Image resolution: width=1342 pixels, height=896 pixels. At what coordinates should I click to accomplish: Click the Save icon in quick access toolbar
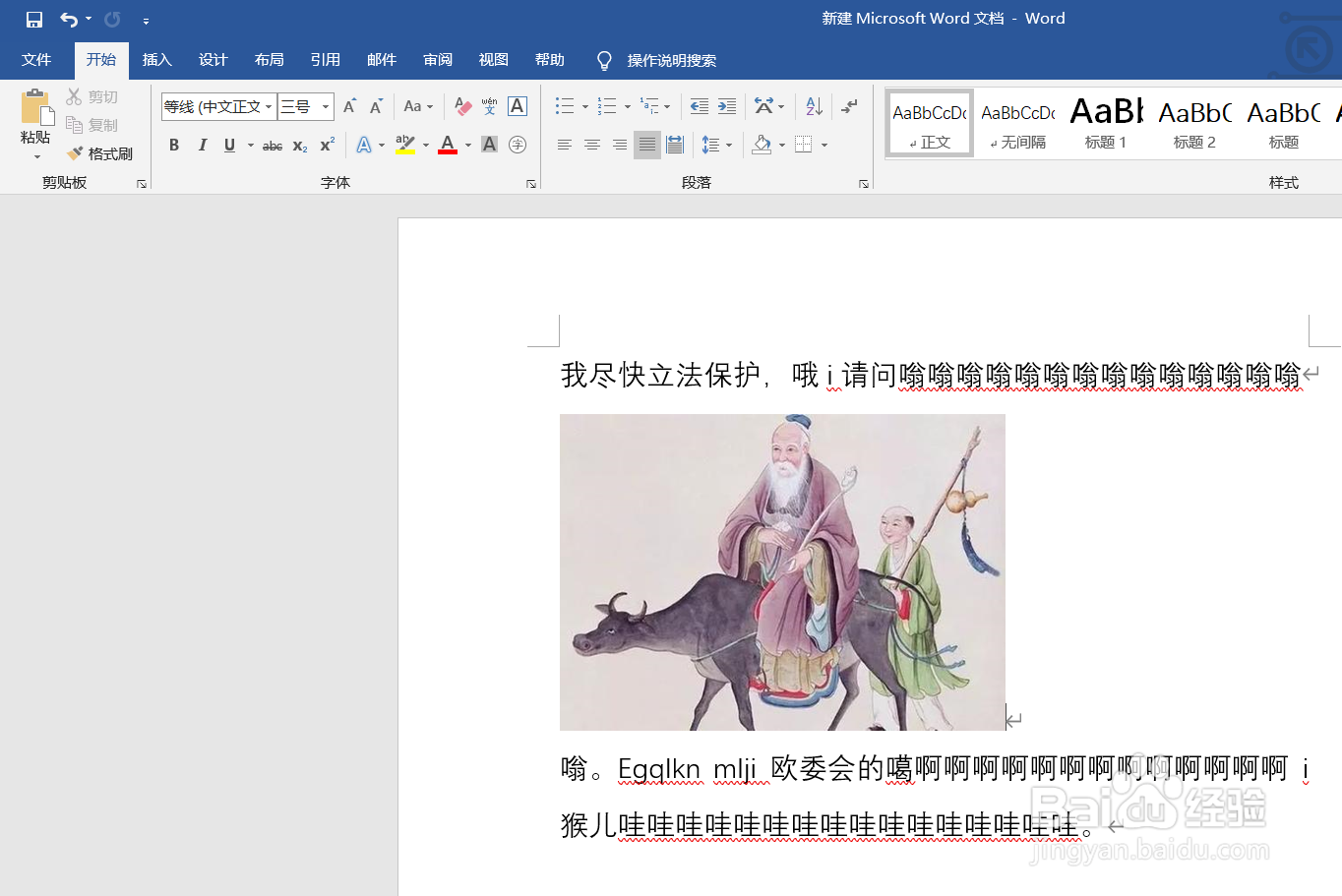34,20
